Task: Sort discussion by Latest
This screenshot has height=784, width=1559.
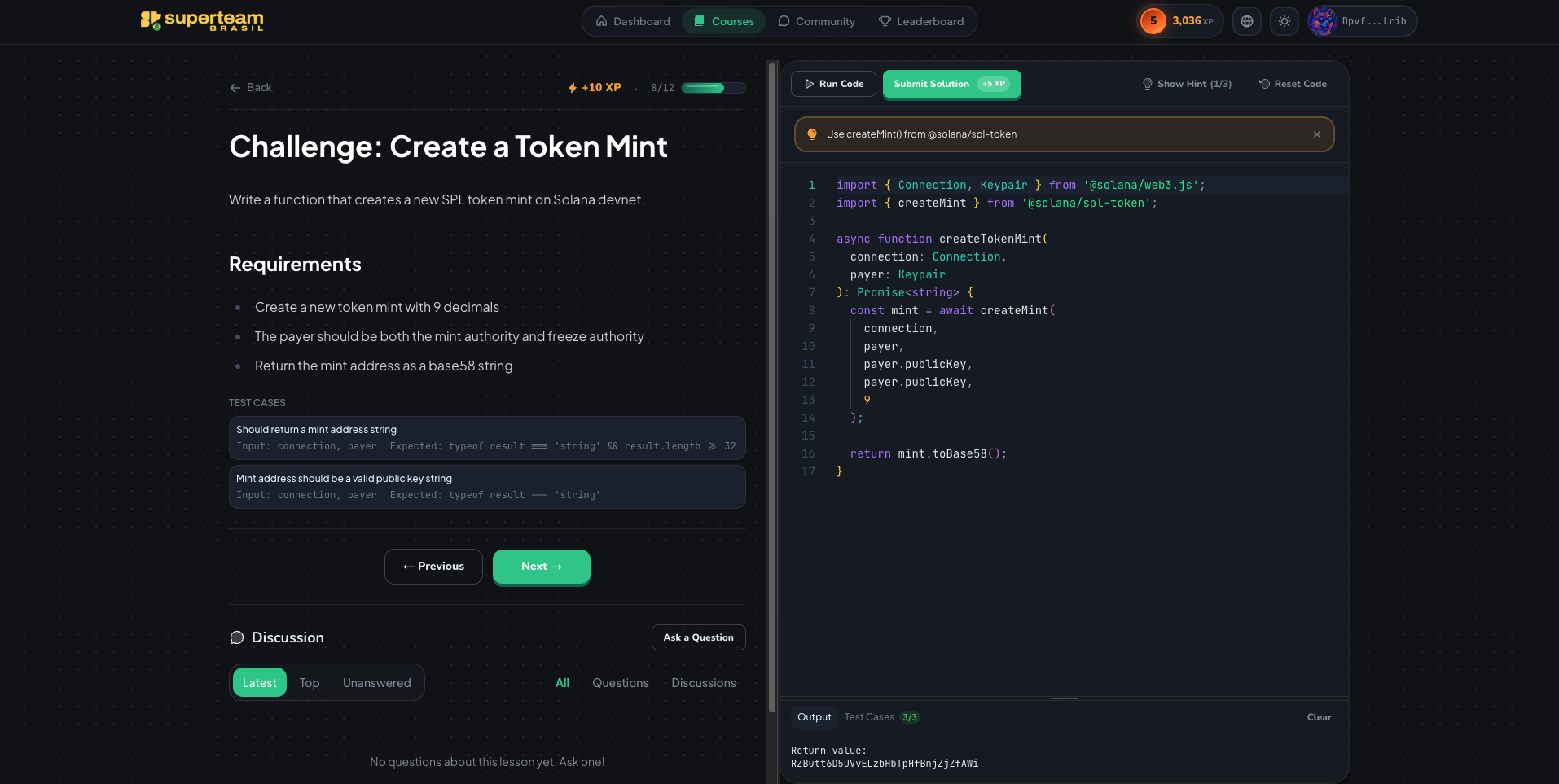Action: pyautogui.click(x=260, y=683)
